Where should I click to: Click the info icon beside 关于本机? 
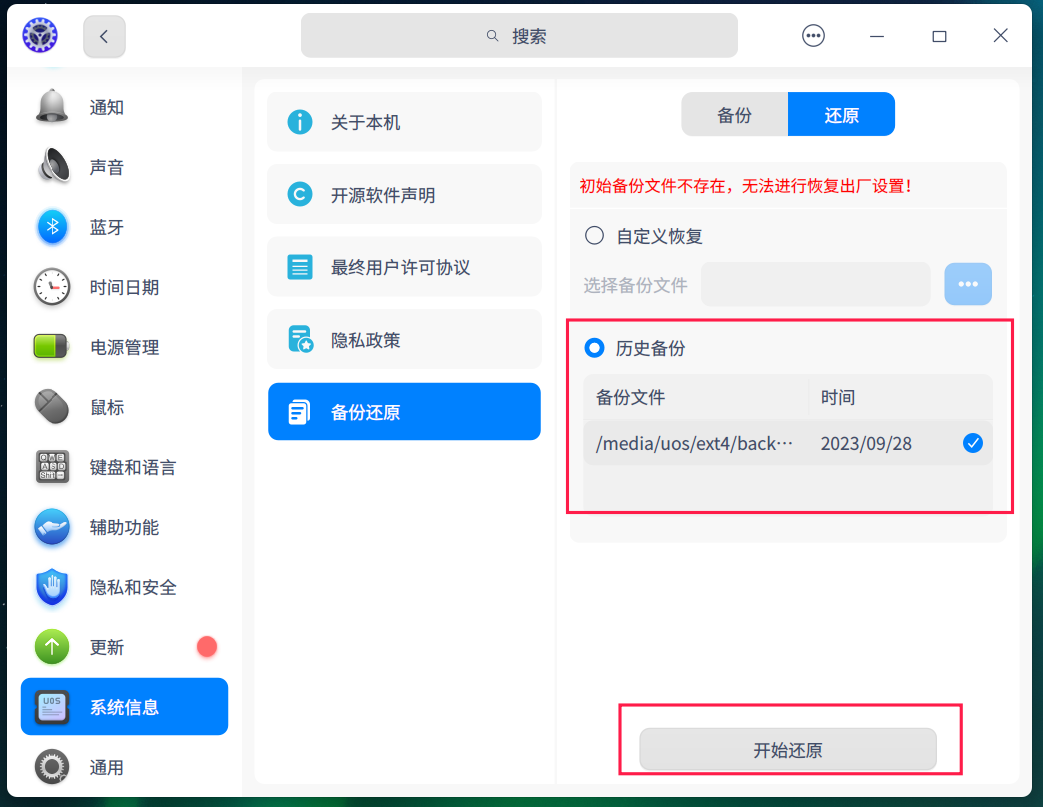click(x=300, y=122)
